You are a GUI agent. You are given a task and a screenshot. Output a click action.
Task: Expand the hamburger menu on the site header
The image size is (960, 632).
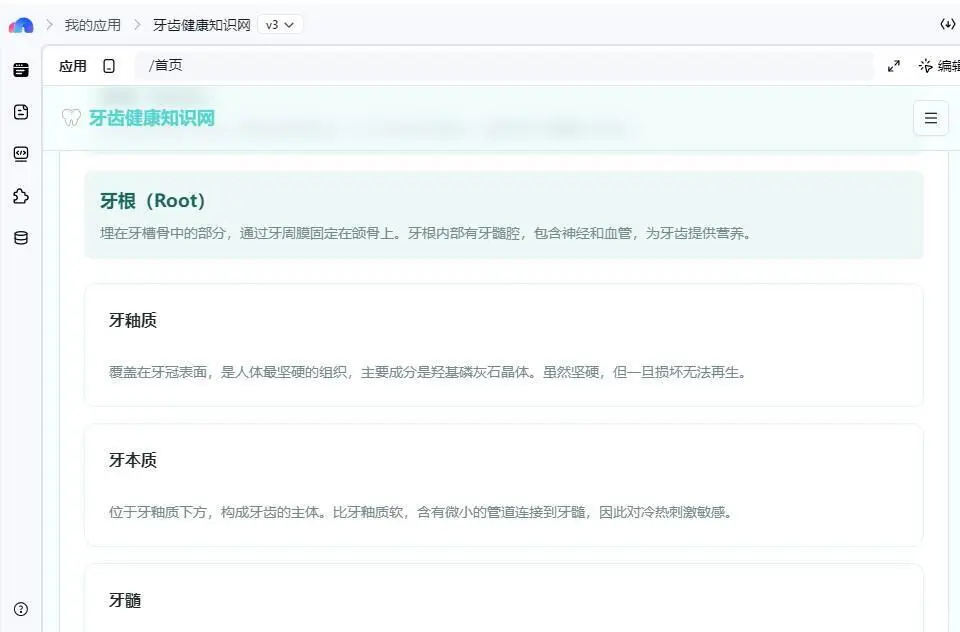coord(930,118)
